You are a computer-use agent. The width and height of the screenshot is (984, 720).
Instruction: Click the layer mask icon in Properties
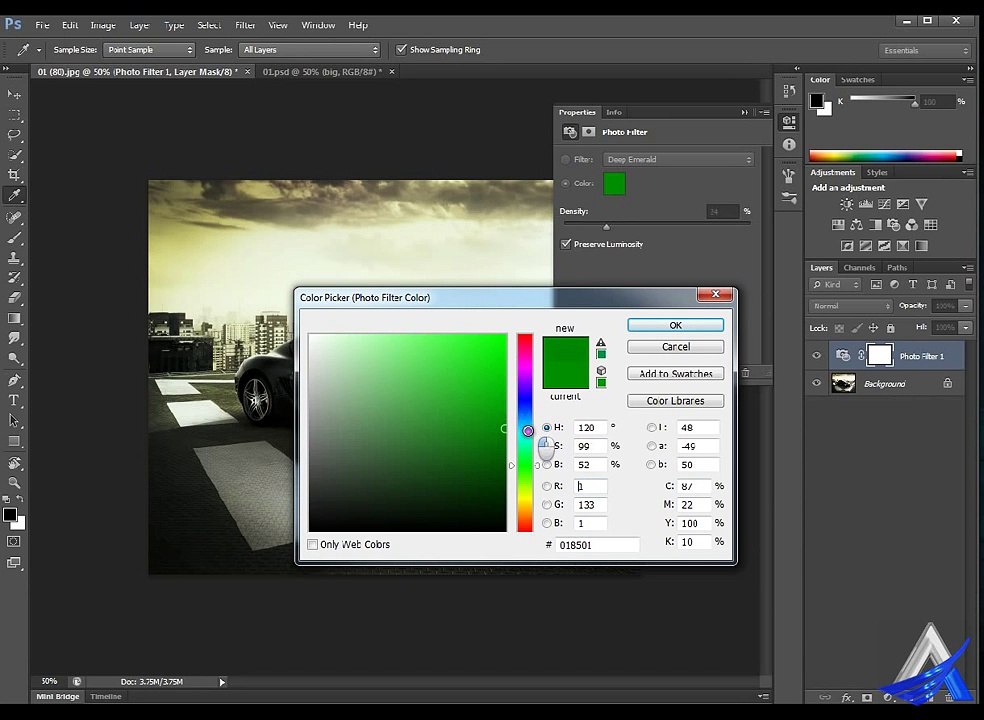point(589,132)
